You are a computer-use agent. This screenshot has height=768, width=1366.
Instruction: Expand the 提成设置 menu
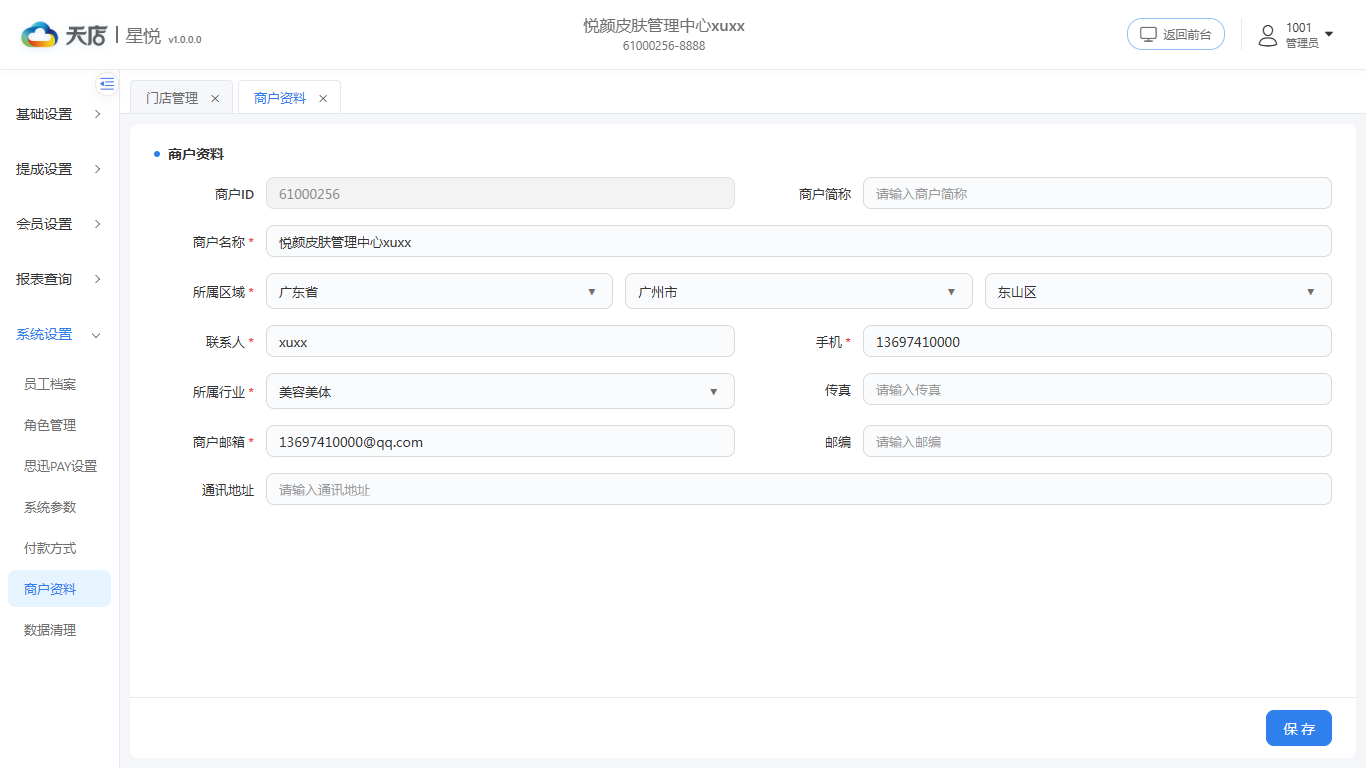point(59,169)
